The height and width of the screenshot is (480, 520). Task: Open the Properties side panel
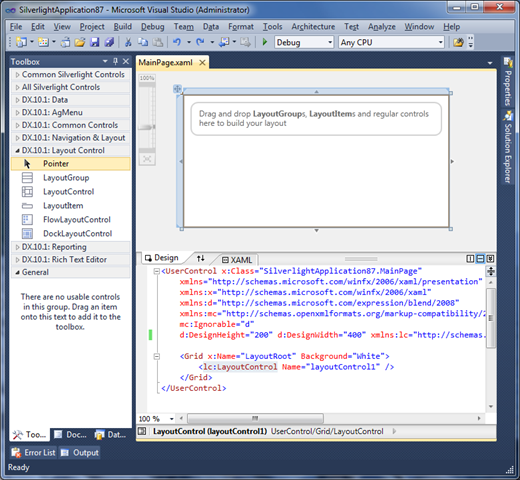click(x=508, y=82)
